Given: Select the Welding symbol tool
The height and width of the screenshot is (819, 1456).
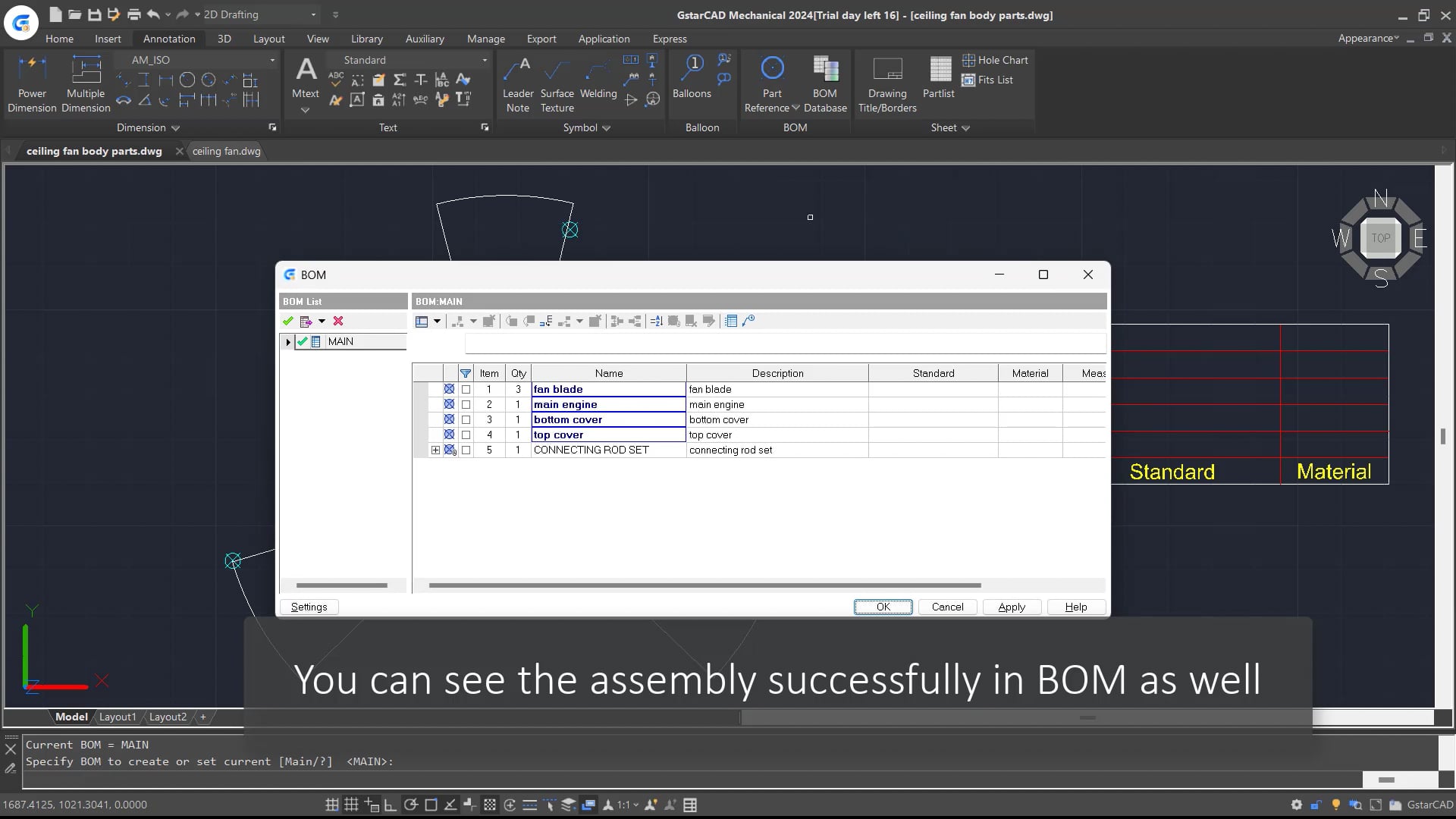Looking at the screenshot, I should [598, 76].
